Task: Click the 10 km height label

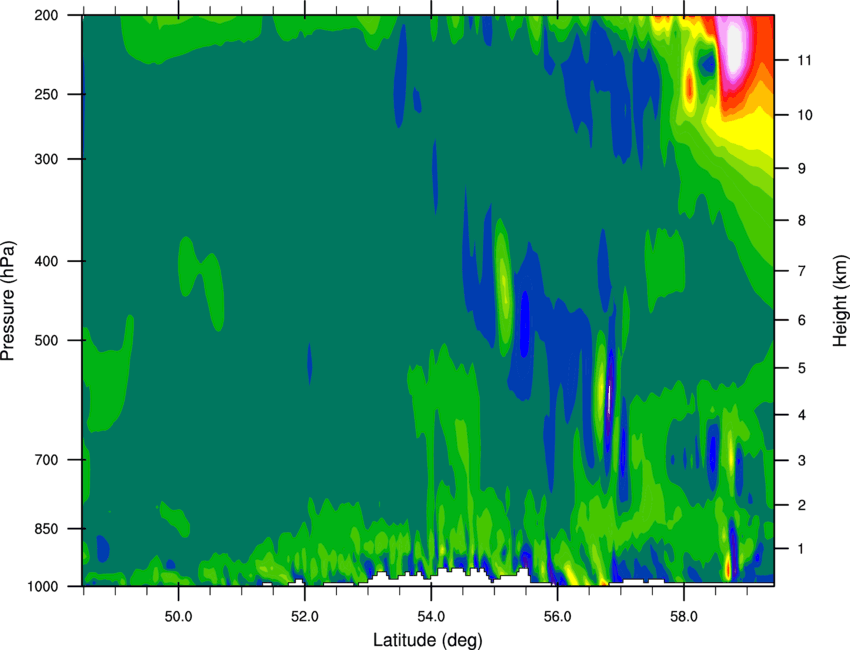Action: (x=804, y=115)
